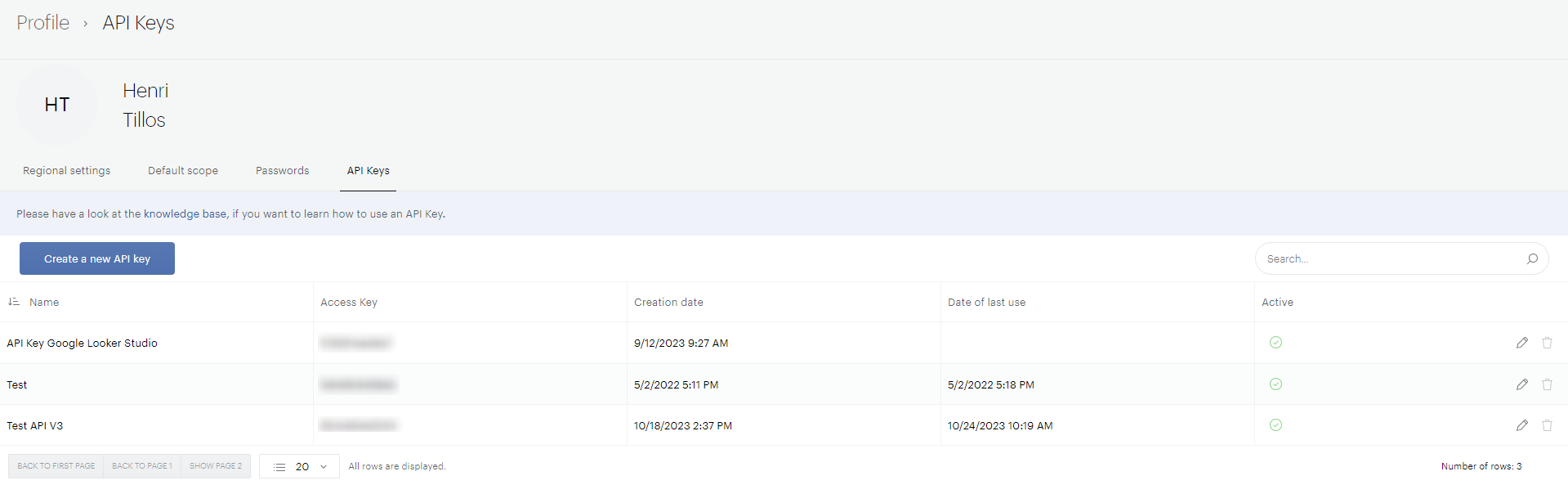This screenshot has height=494, width=1568.
Task: Open the rows-per-page dropdown showing 20
Action: (x=300, y=466)
